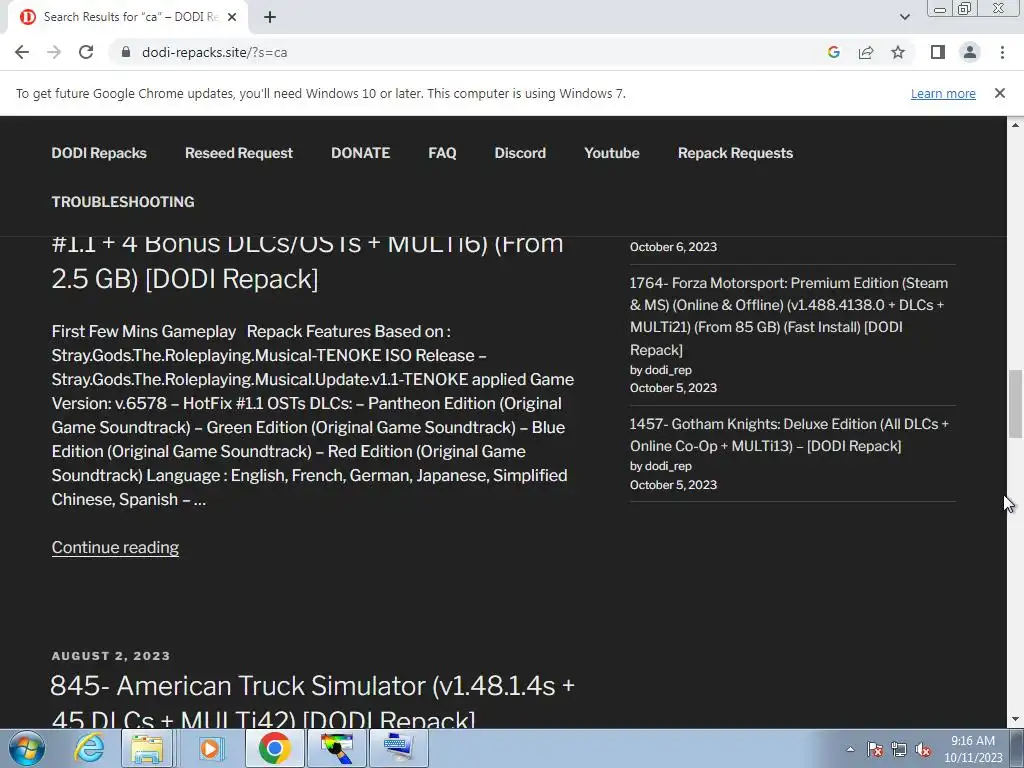
Task: Open the Chrome profile avatar
Action: point(970,52)
